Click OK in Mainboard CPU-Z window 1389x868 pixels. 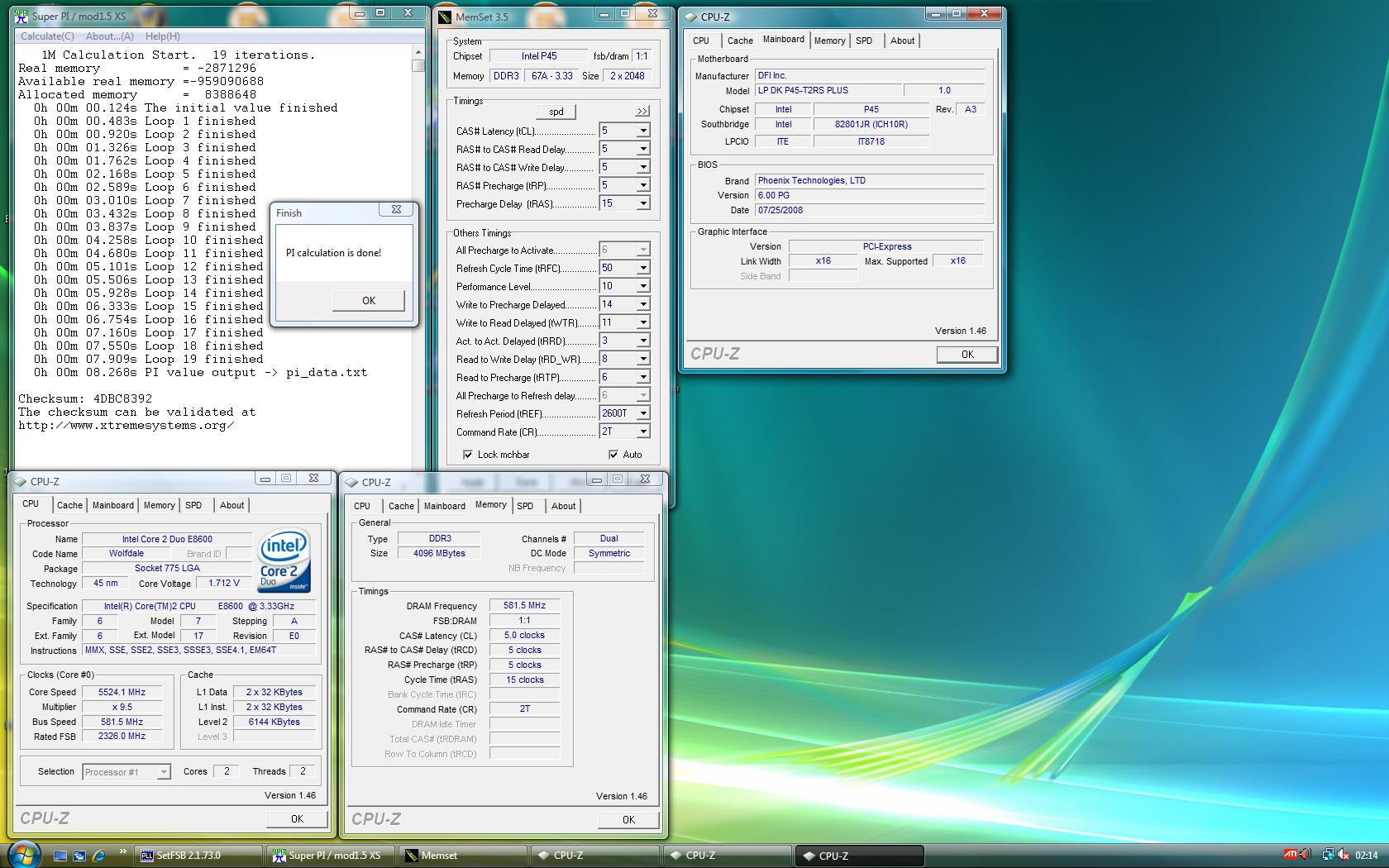tap(967, 355)
